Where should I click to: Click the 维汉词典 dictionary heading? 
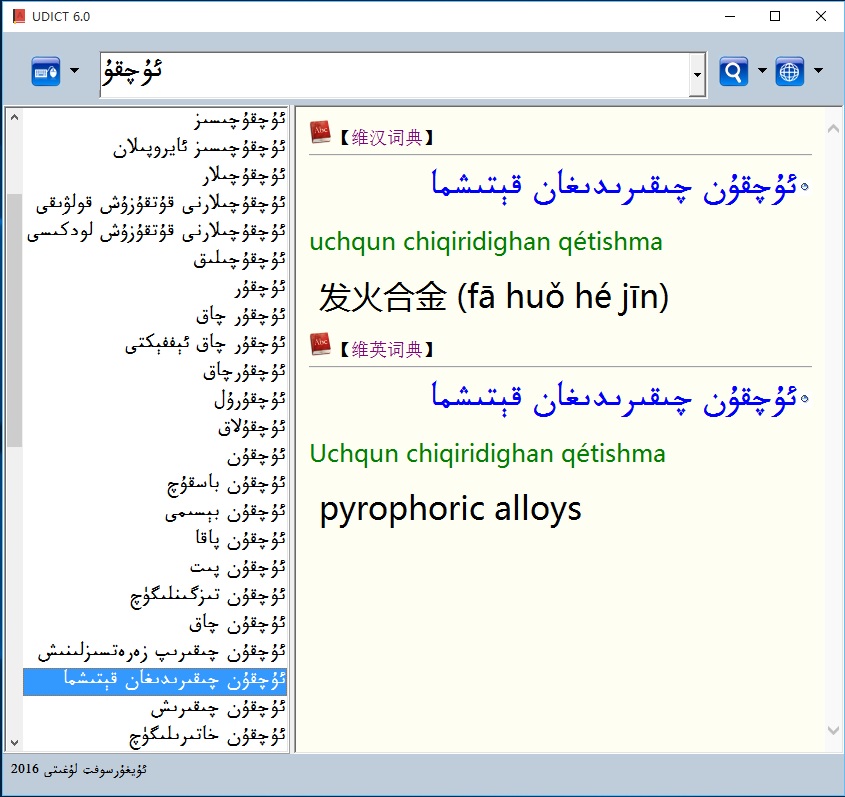(386, 138)
